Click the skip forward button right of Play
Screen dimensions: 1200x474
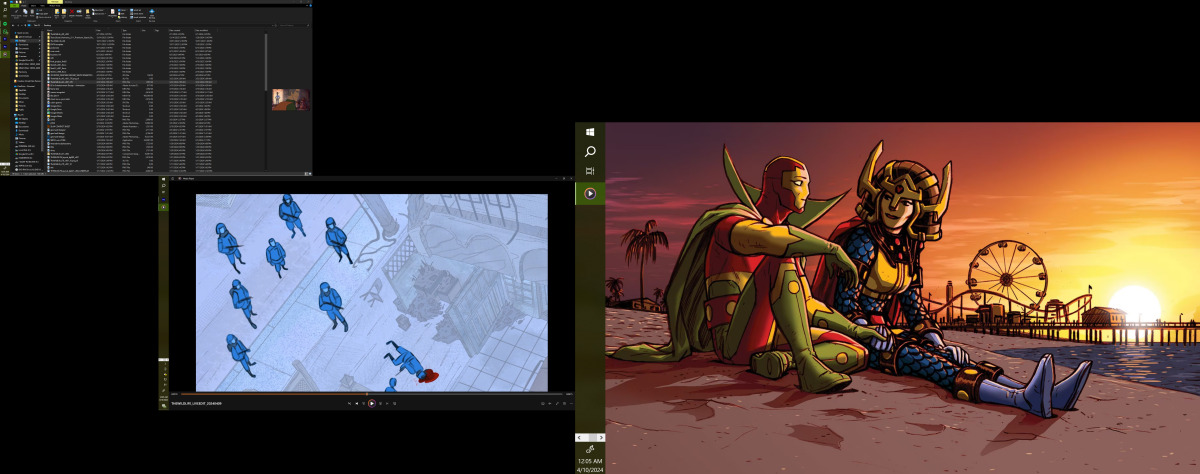point(380,403)
